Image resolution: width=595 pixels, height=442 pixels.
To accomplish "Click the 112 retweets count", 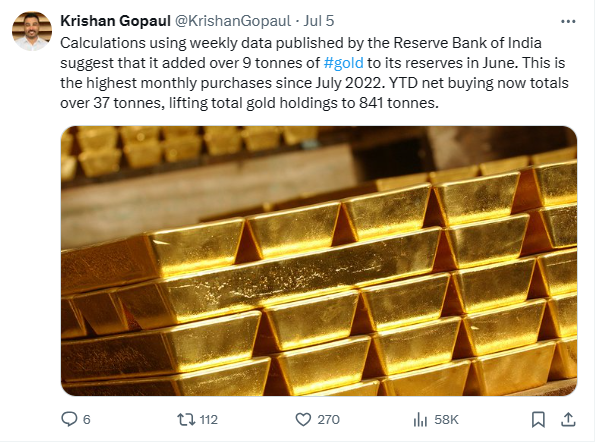I will [208, 420].
